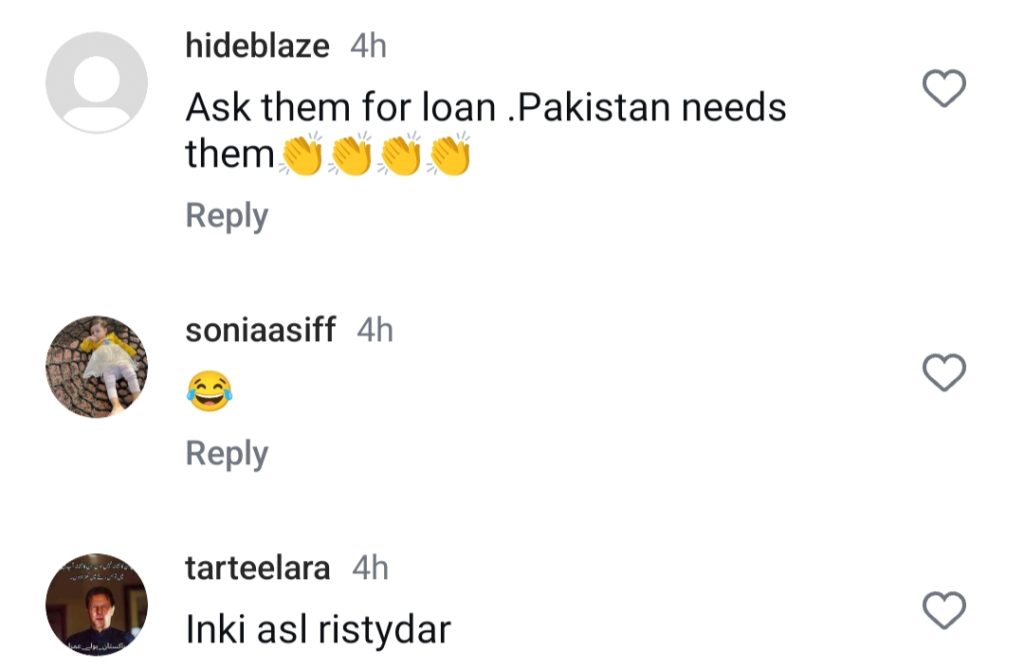
Task: Reply to soniaasiff's laughing emoji comment
Action: coord(227,453)
